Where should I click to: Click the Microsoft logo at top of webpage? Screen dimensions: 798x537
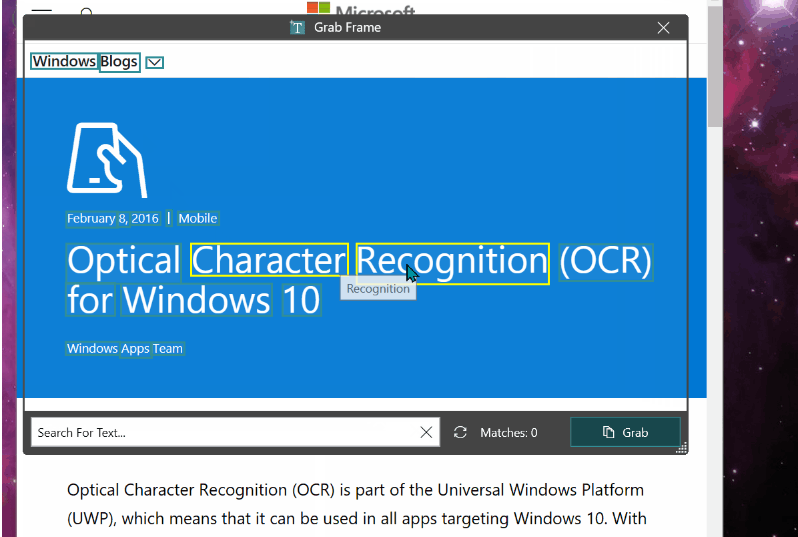point(361,8)
